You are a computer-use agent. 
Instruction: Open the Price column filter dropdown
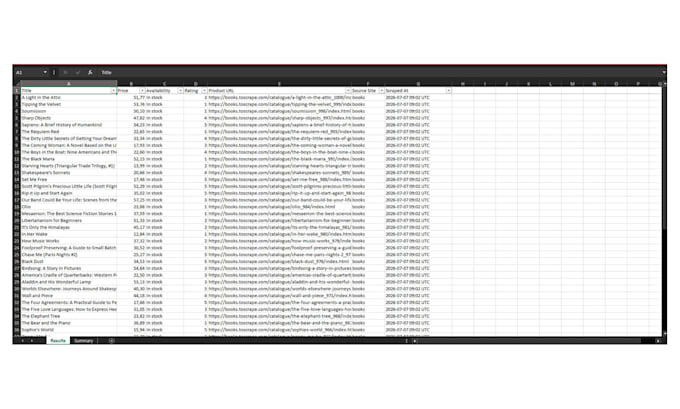[142, 91]
